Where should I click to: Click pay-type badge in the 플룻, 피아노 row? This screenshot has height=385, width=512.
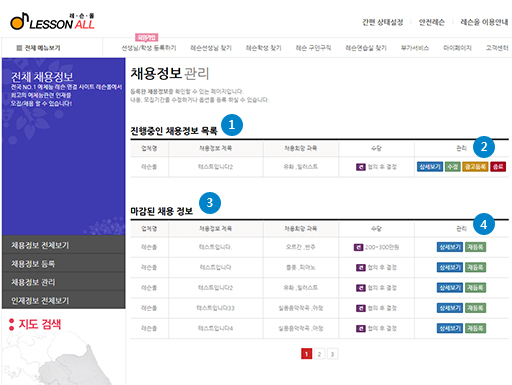pos(361,267)
